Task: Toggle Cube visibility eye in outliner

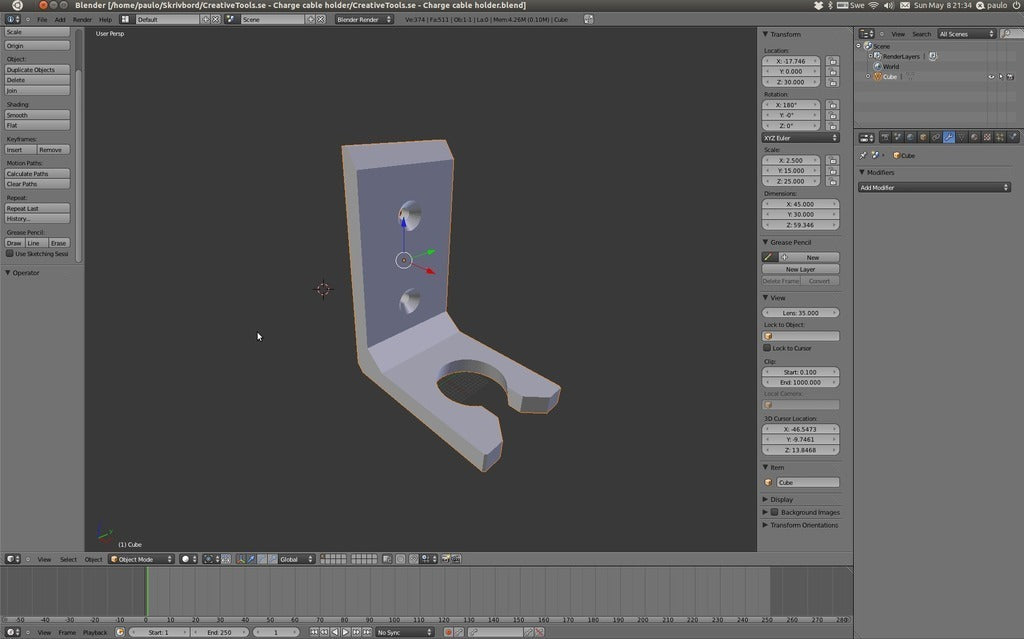Action: pos(991,77)
